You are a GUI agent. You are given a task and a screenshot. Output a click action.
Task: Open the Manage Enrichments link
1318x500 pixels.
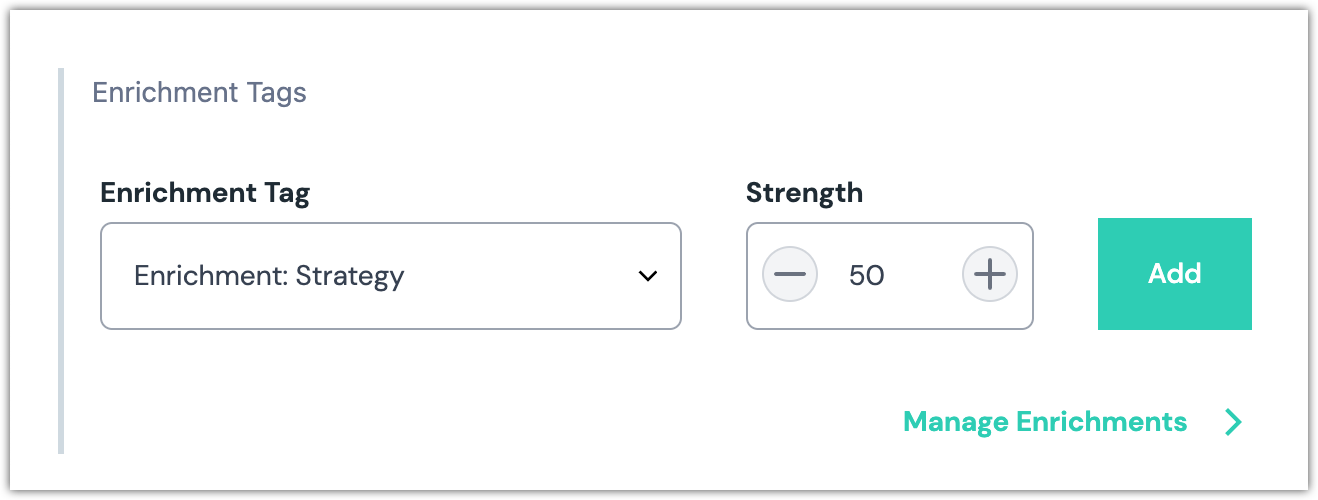(x=1045, y=422)
